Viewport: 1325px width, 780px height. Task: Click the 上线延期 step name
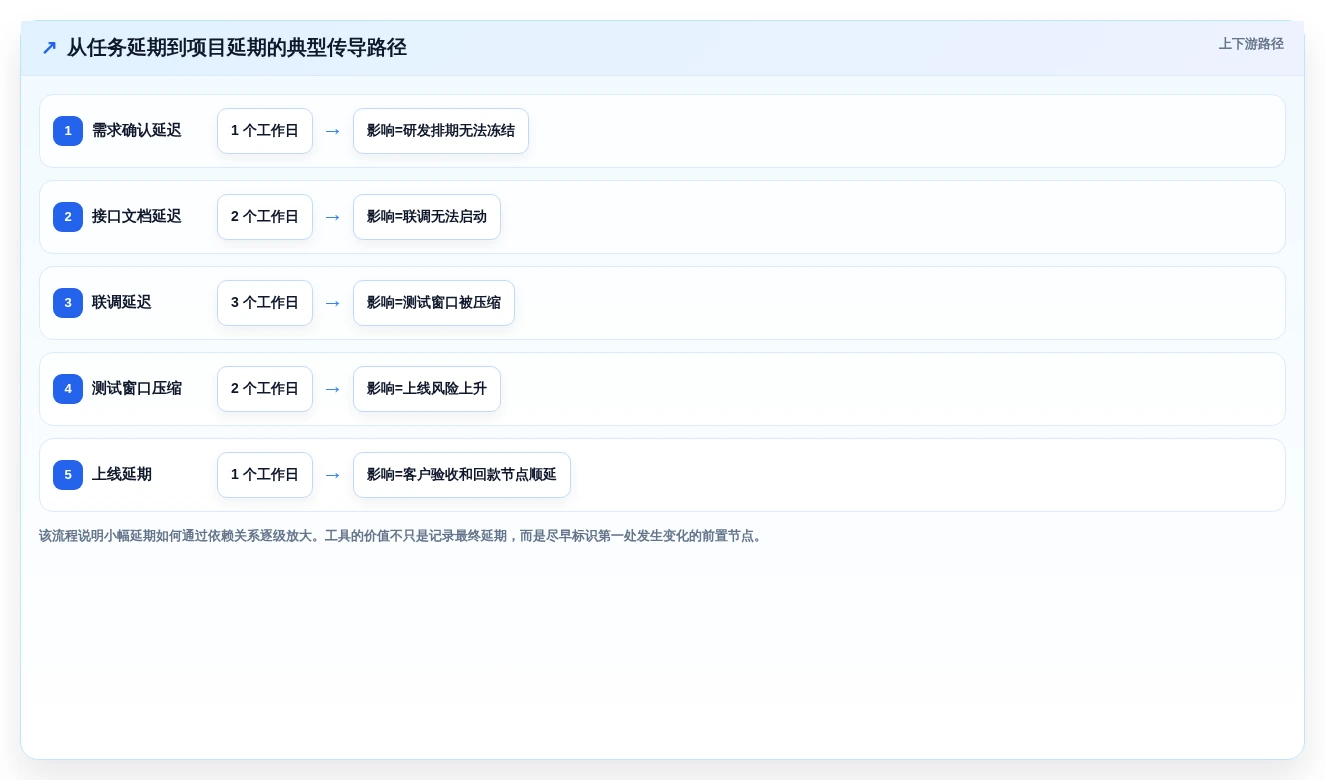(x=122, y=475)
